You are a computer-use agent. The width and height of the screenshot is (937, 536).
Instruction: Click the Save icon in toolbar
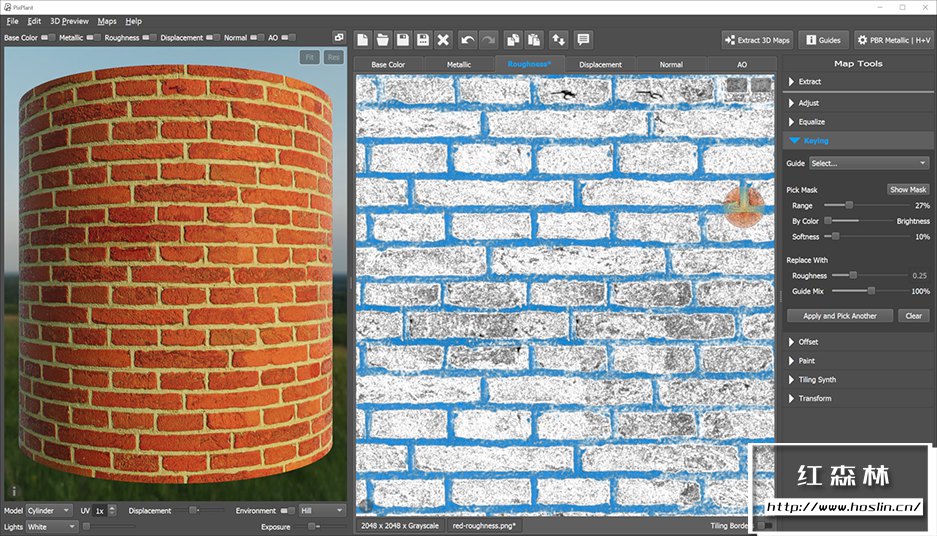[403, 40]
